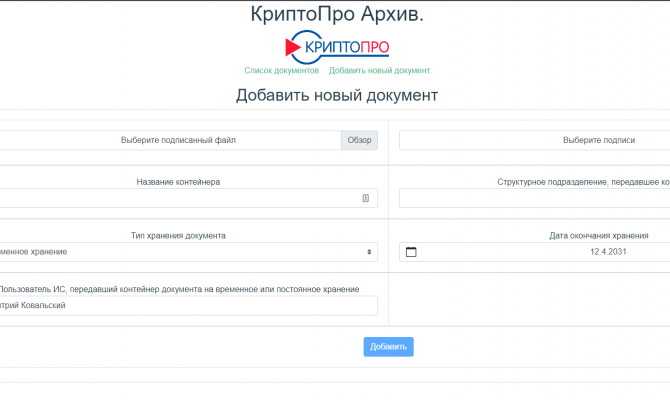Viewport: 670px width, 400px height.
Task: Click the Название контейнера label
Action: (x=178, y=182)
